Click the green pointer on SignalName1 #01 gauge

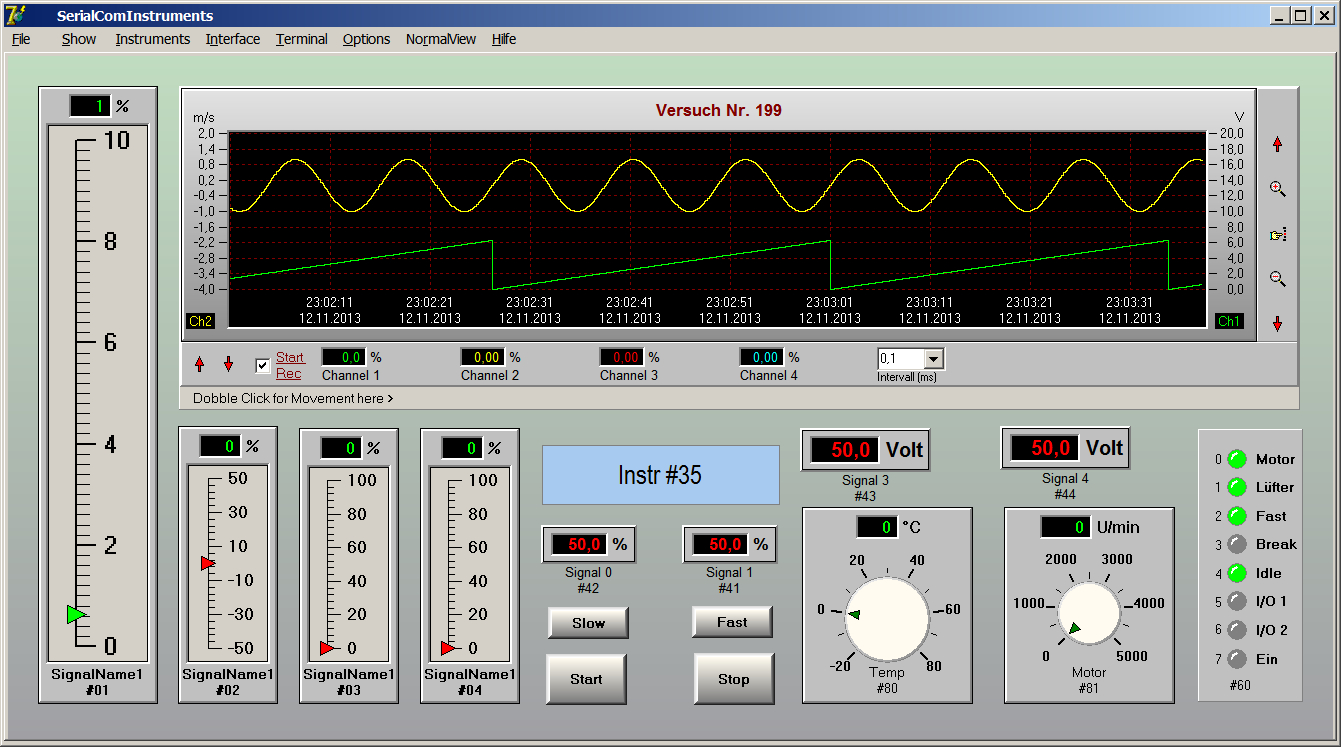pyautogui.click(x=76, y=614)
